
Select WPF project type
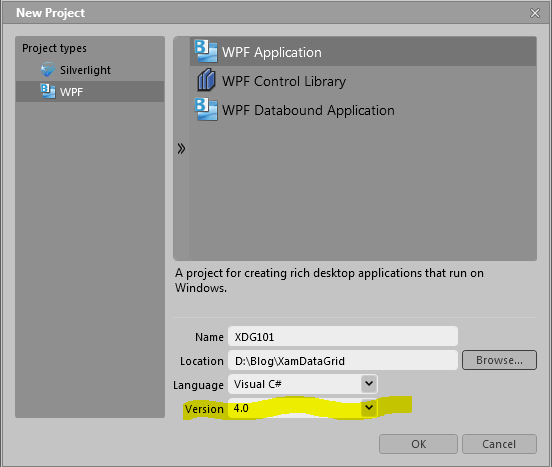click(90, 91)
